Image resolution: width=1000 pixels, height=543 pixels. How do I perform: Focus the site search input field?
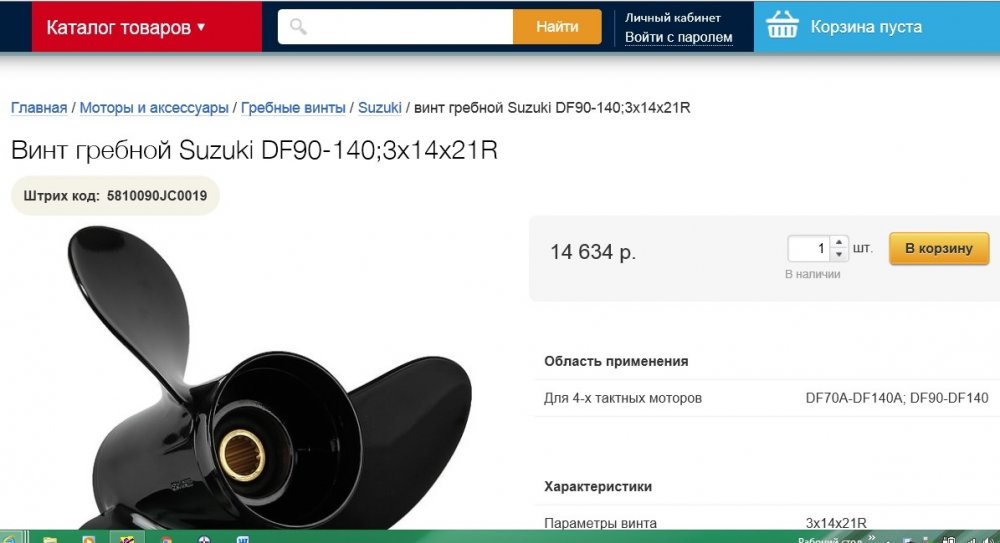point(395,27)
